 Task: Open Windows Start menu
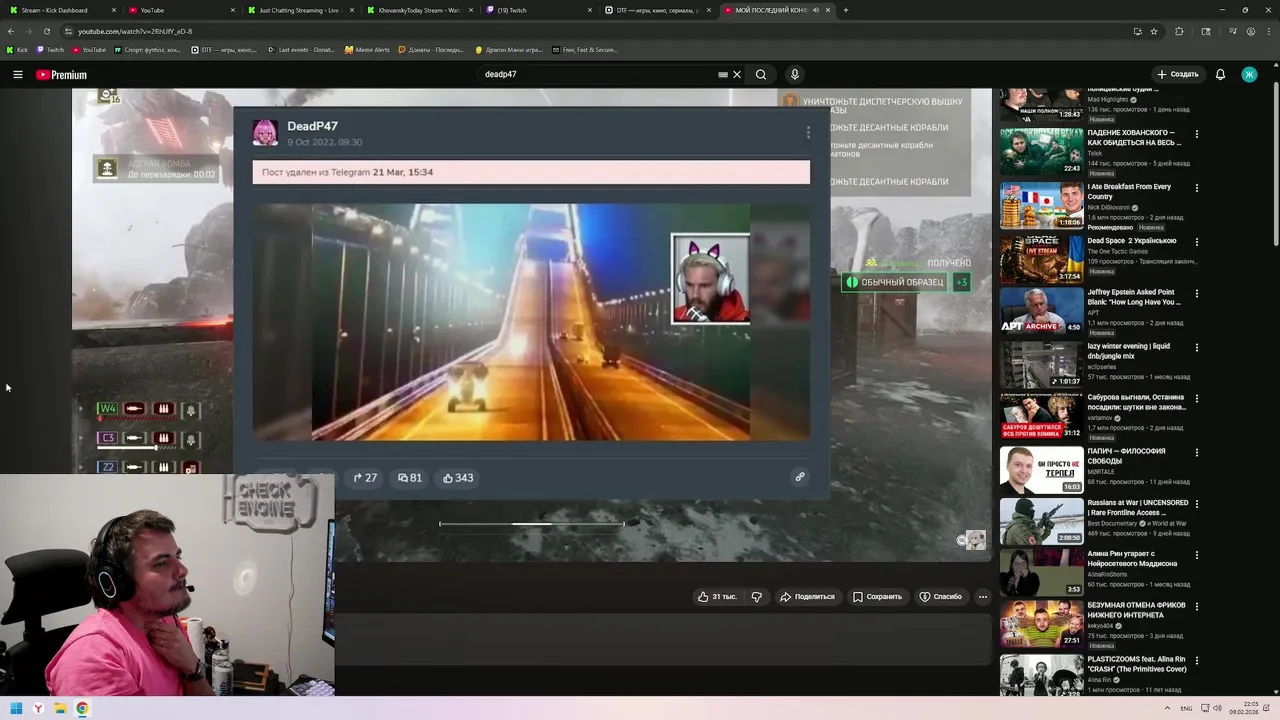tap(16, 708)
